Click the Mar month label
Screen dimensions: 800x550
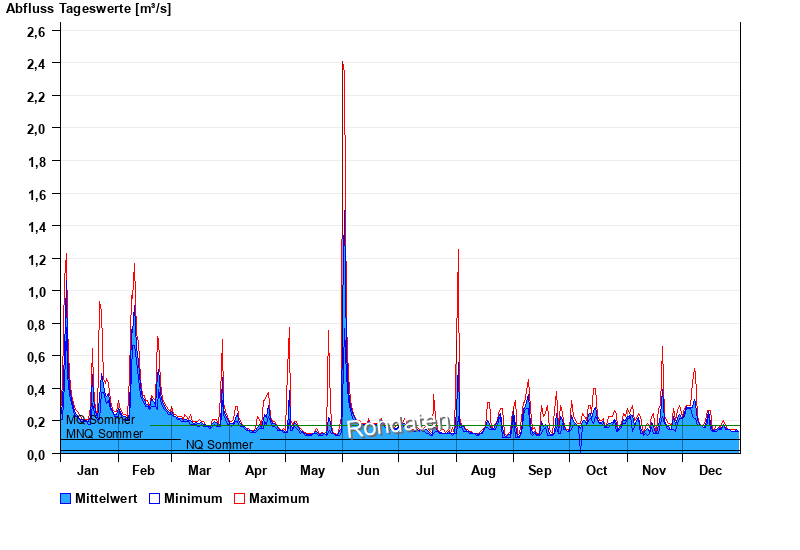(x=199, y=470)
